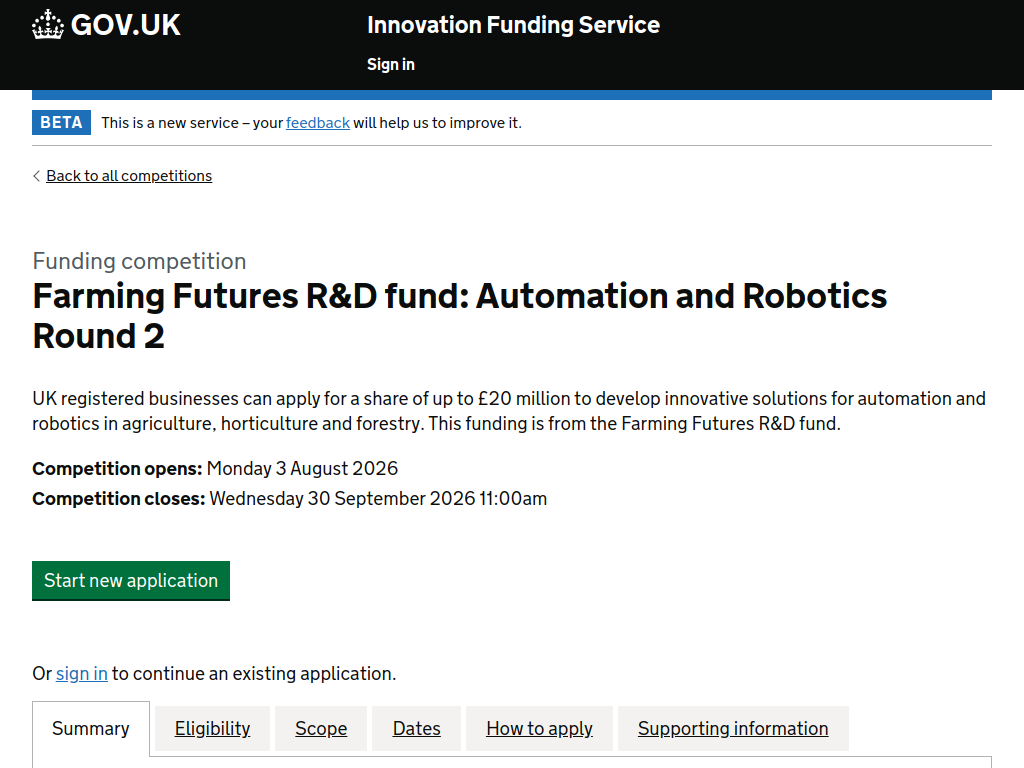Image resolution: width=1024 pixels, height=768 pixels.
Task: Open the Scope tab
Action: click(x=321, y=729)
